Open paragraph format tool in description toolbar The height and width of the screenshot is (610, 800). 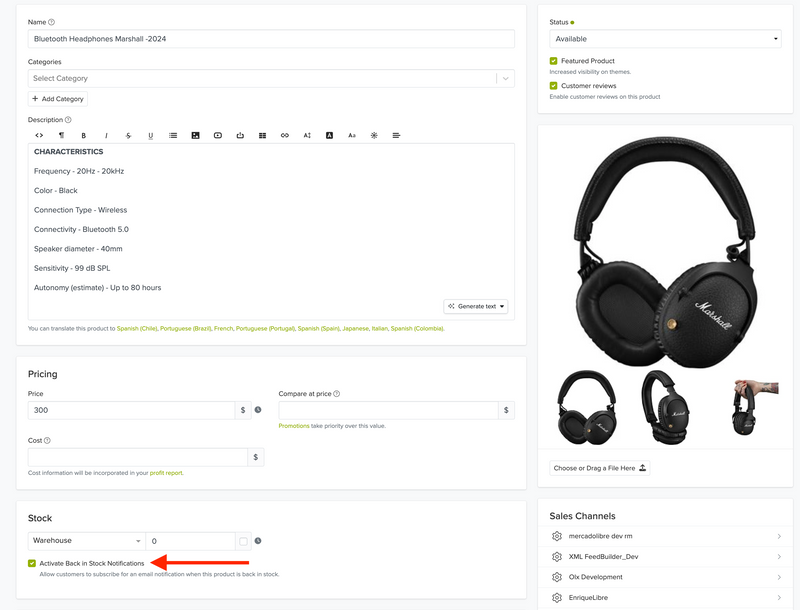pos(61,135)
